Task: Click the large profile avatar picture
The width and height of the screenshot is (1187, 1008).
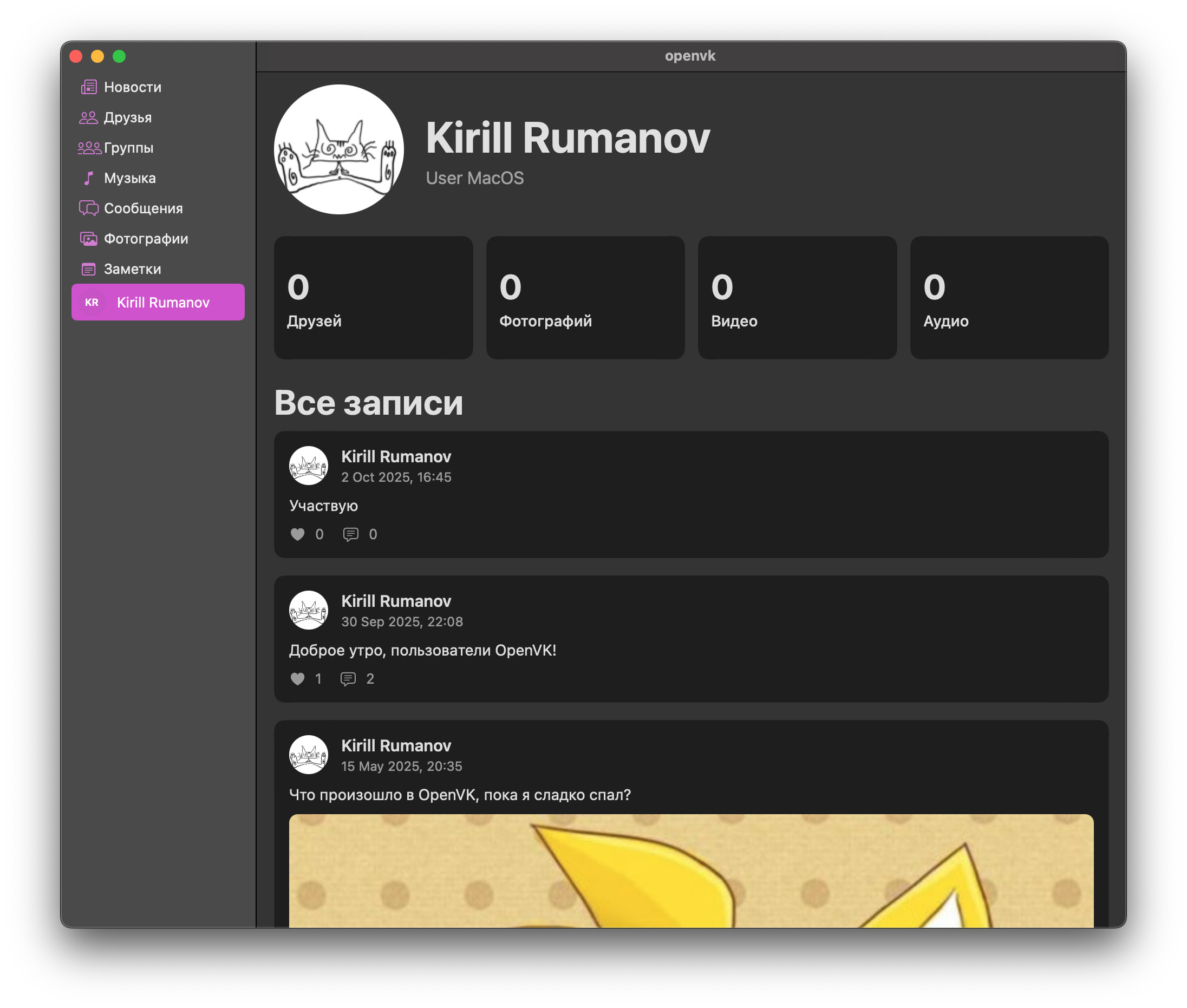Action: tap(338, 149)
